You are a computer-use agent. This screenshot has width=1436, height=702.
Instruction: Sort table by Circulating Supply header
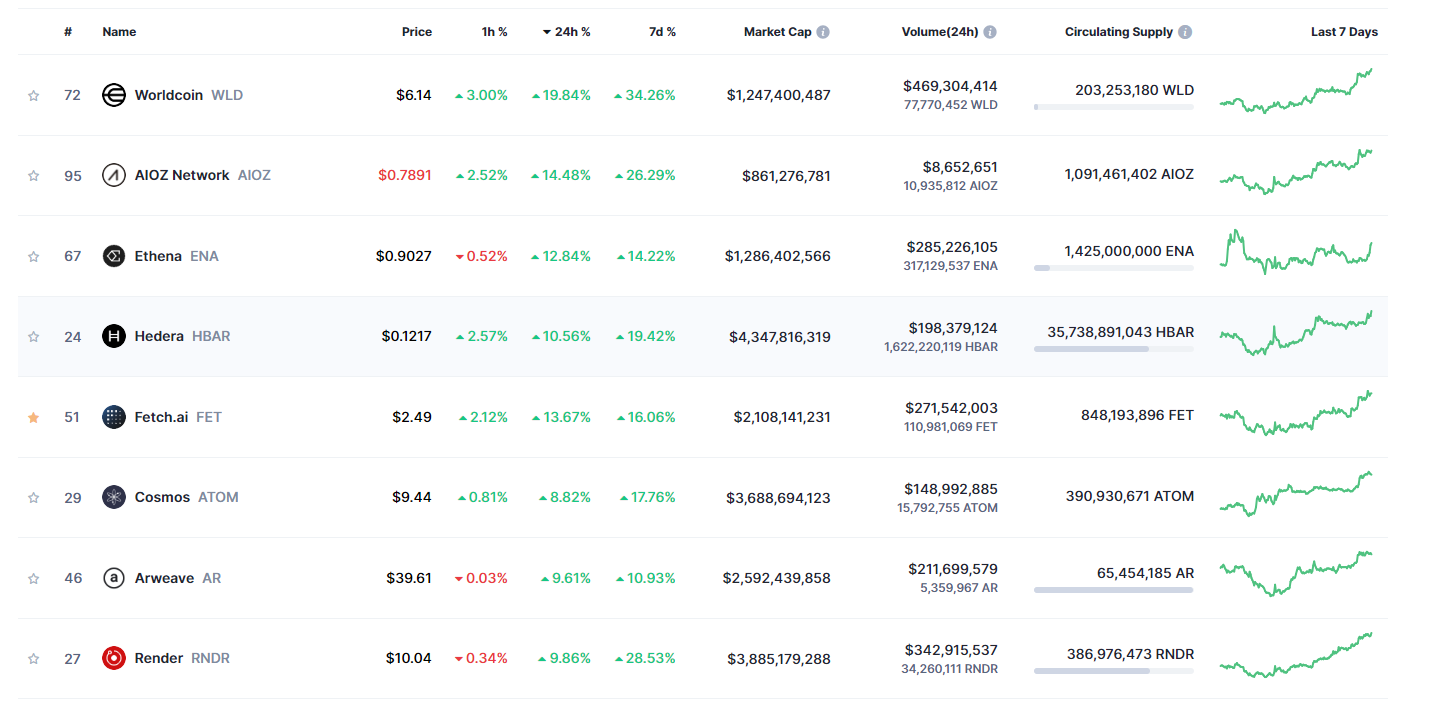click(x=1119, y=32)
